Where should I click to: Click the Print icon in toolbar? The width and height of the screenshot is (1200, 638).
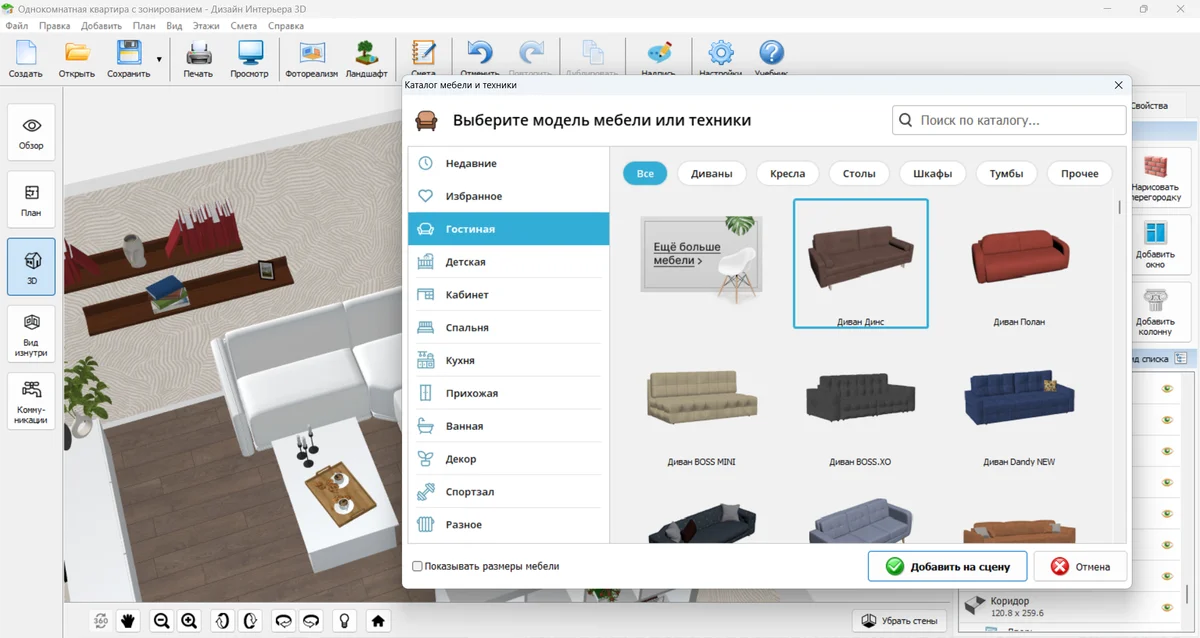[198, 59]
